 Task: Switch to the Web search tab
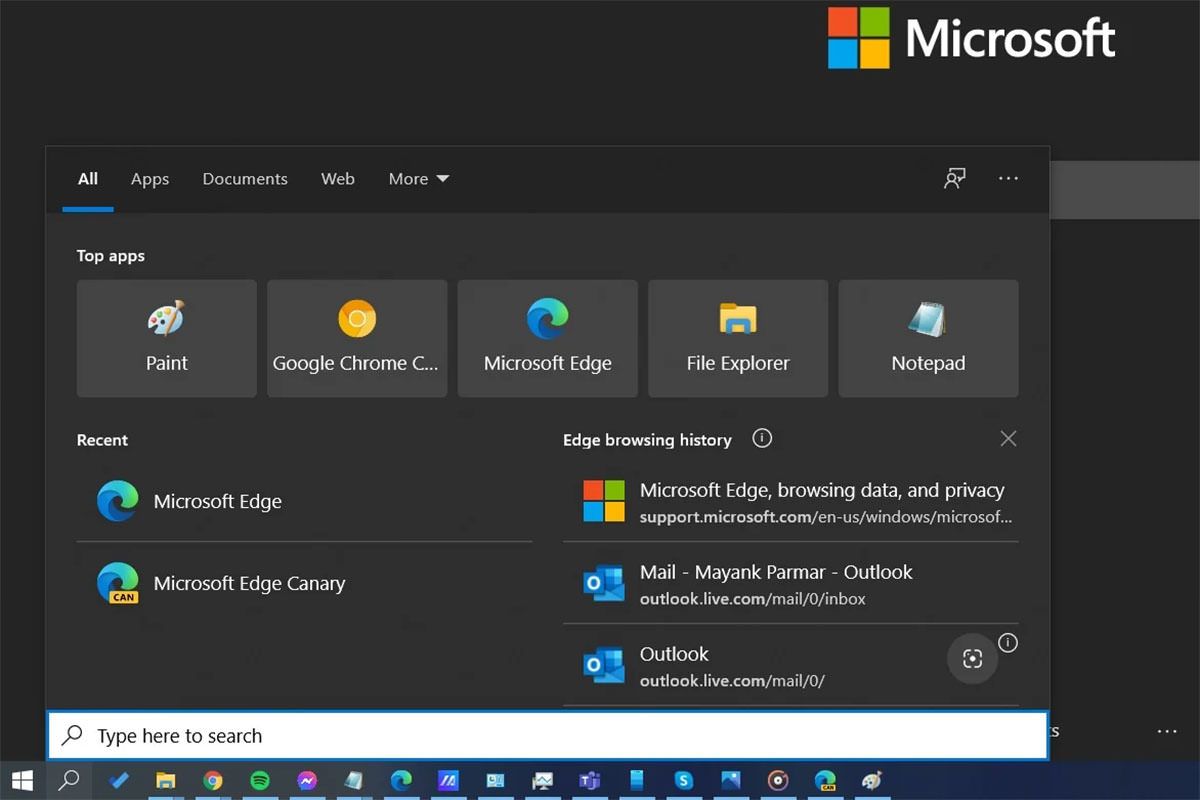pos(338,179)
